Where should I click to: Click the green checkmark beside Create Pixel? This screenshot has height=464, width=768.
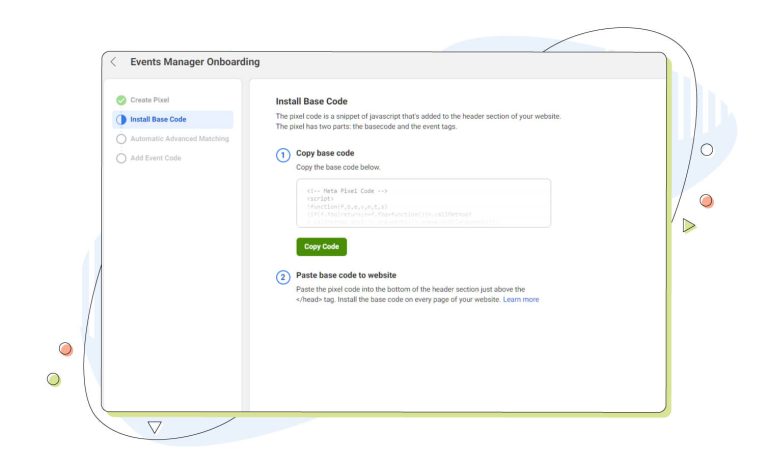click(x=121, y=100)
